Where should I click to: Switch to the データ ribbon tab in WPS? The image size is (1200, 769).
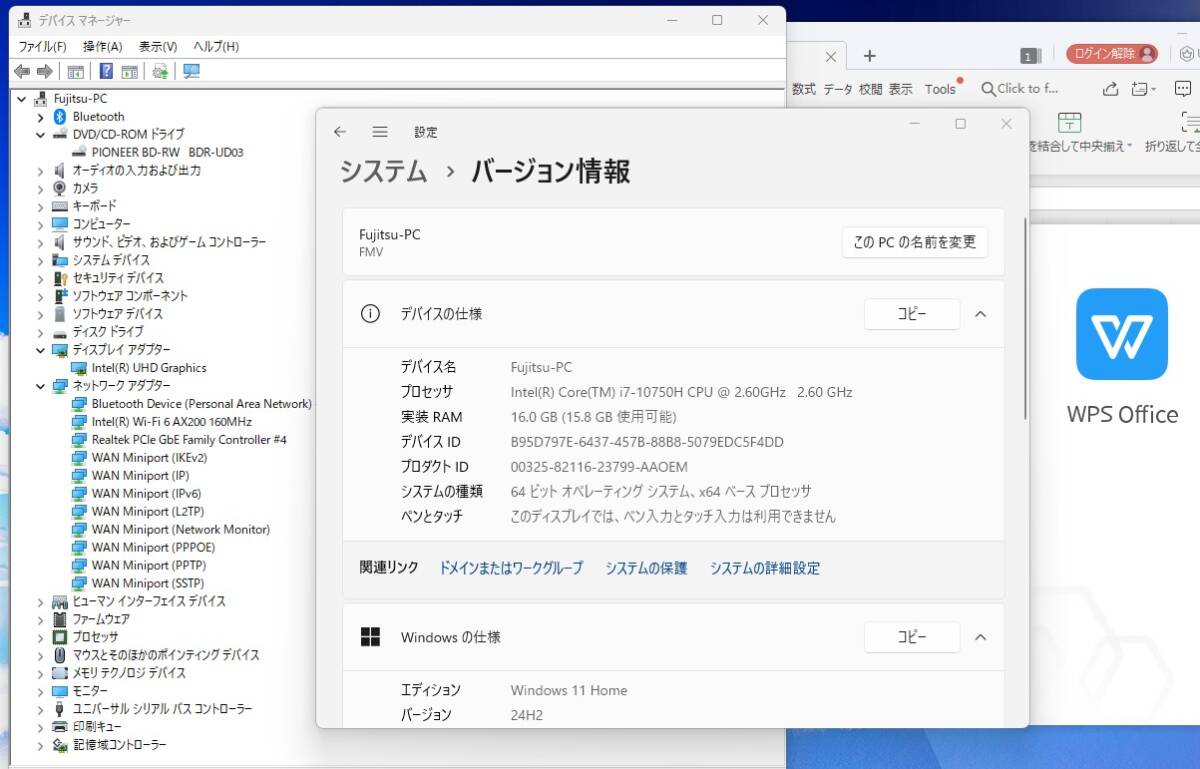[838, 89]
